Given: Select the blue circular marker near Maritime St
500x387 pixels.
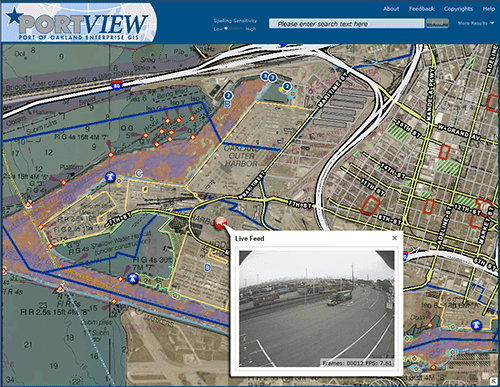Looking at the screenshot, I should pyautogui.click(x=287, y=87).
